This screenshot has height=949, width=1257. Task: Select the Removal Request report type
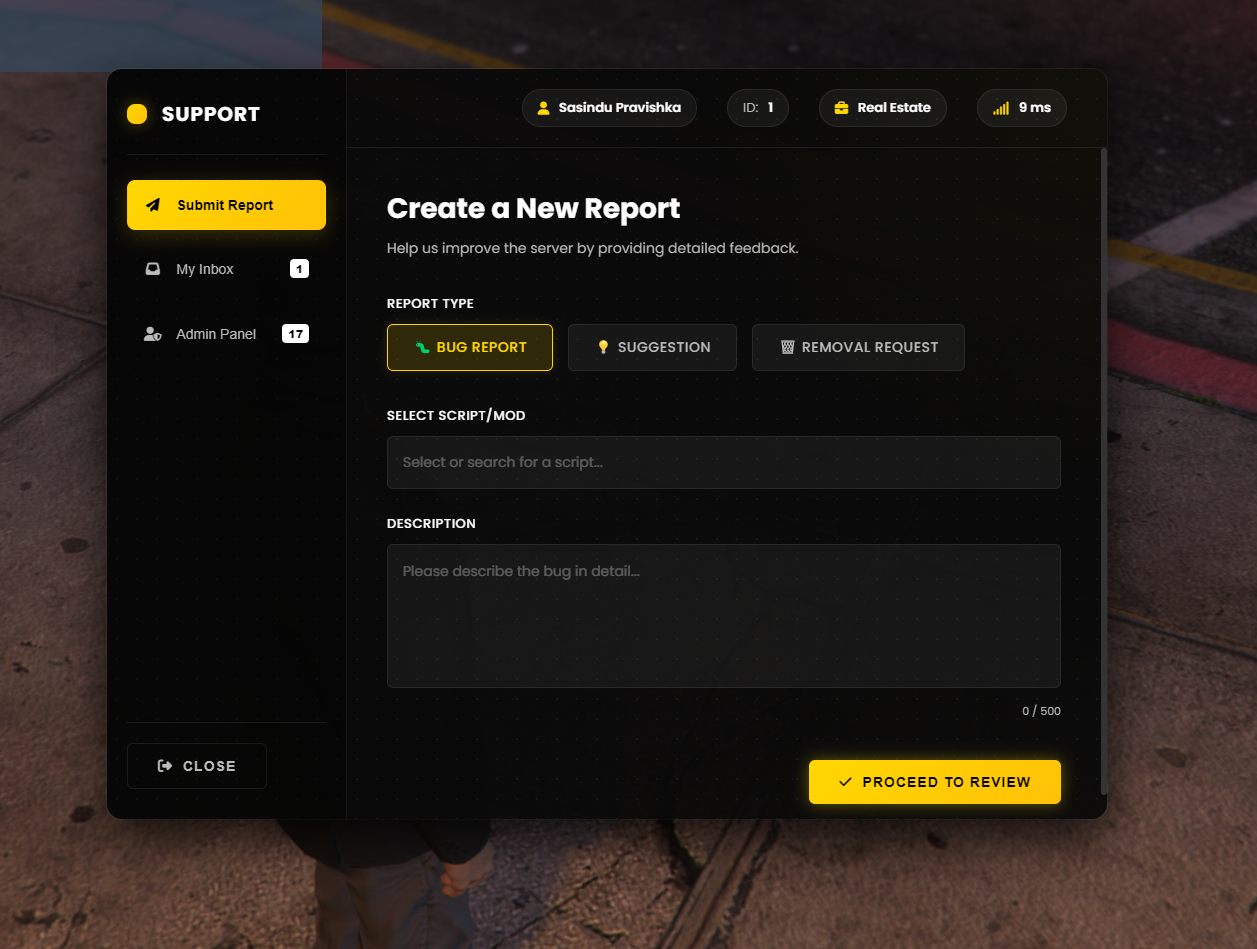coord(858,347)
